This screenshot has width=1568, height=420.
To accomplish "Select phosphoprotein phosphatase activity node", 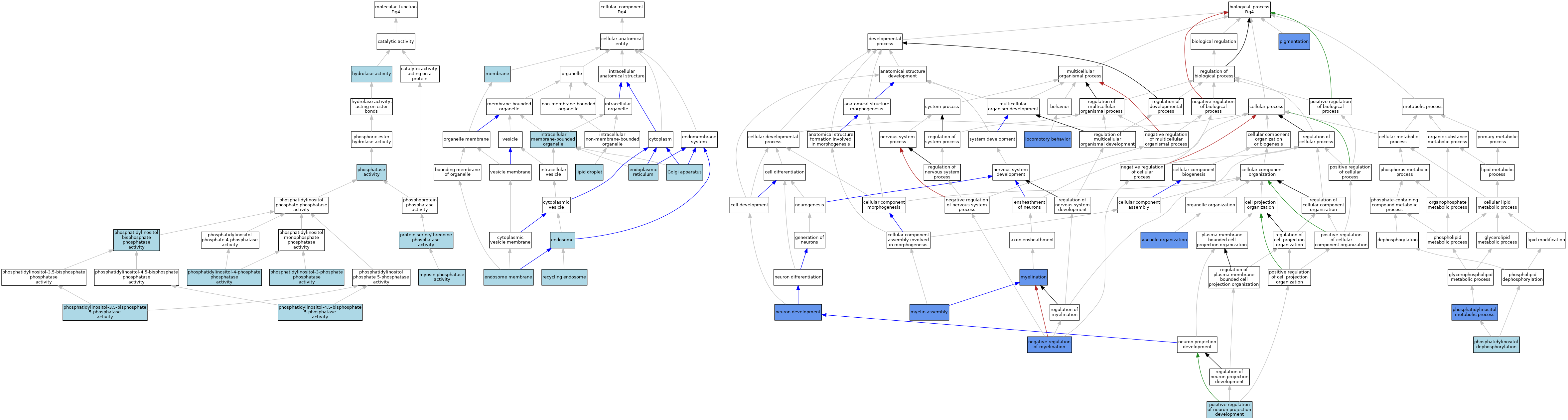I will 419,205.
